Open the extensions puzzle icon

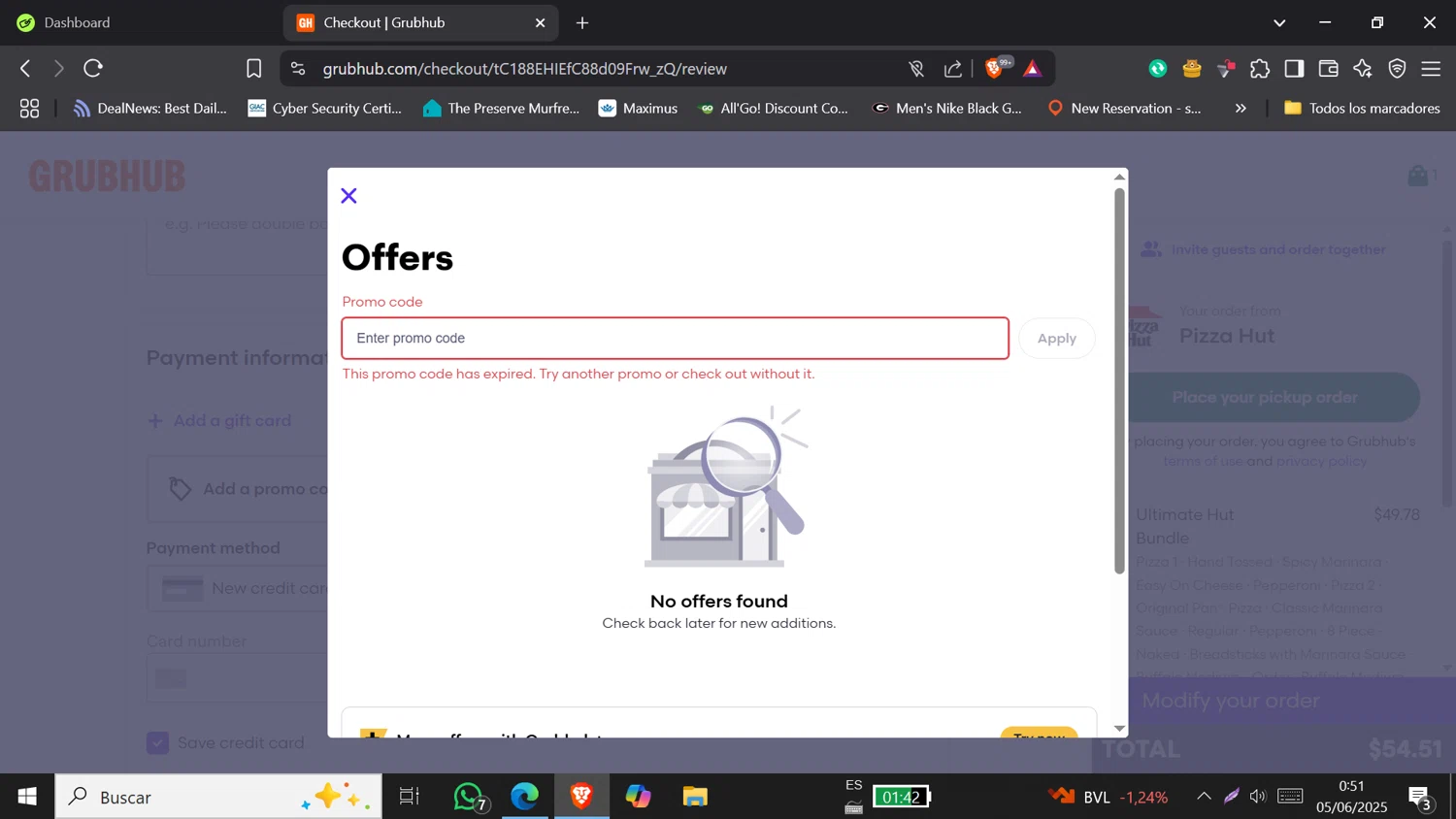pos(1260,69)
